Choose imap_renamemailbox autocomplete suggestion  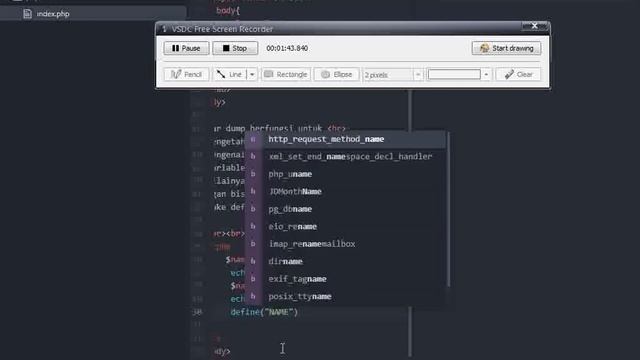coord(345,244)
